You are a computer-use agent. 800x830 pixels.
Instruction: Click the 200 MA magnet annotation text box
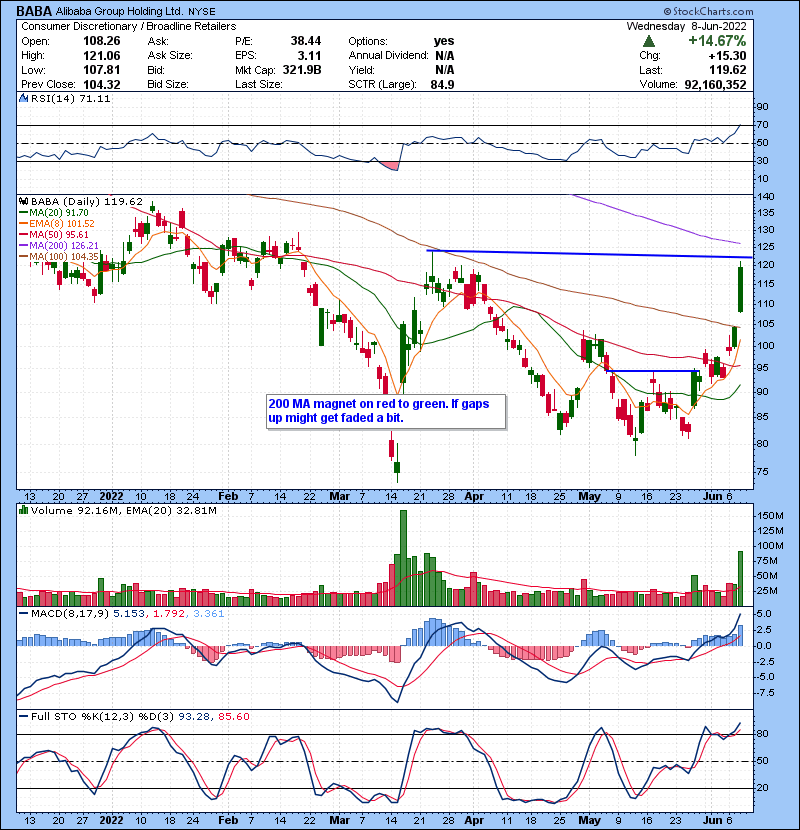pyautogui.click(x=386, y=411)
